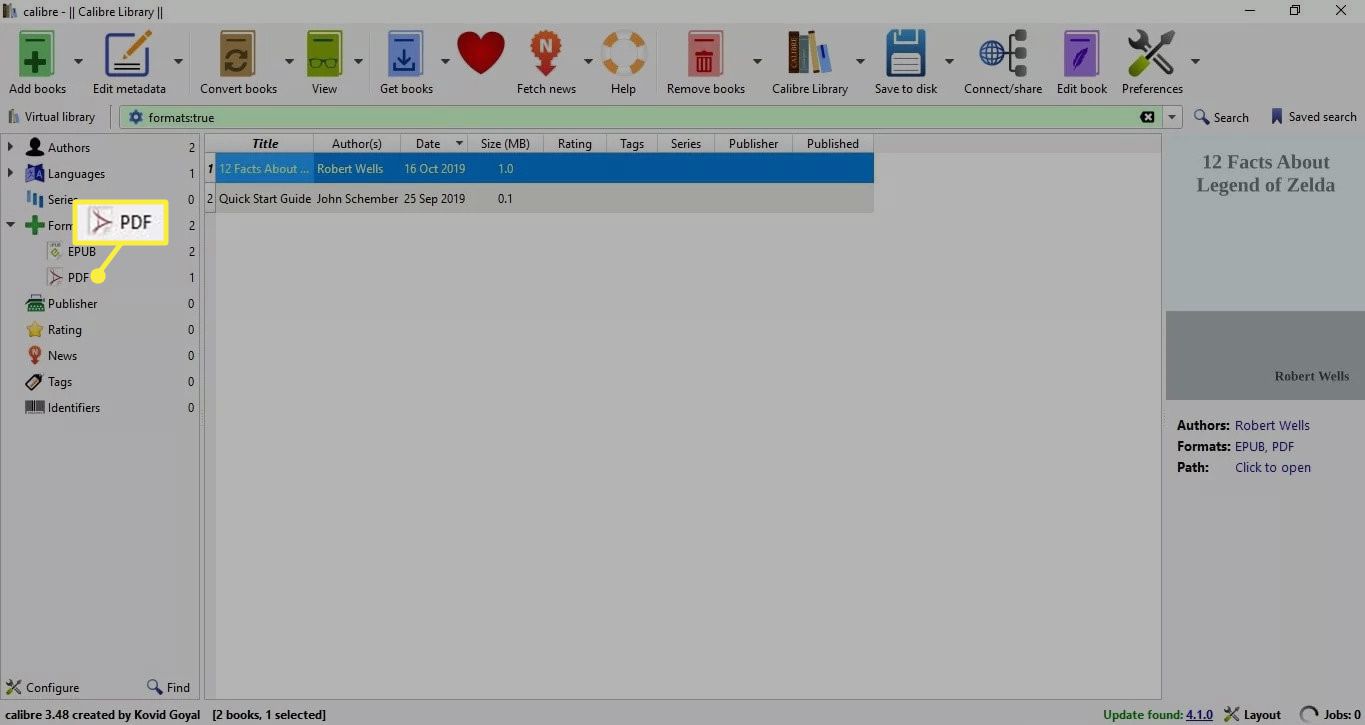This screenshot has width=1365, height=725.
Task: Click the Get books icon
Action: [406, 53]
